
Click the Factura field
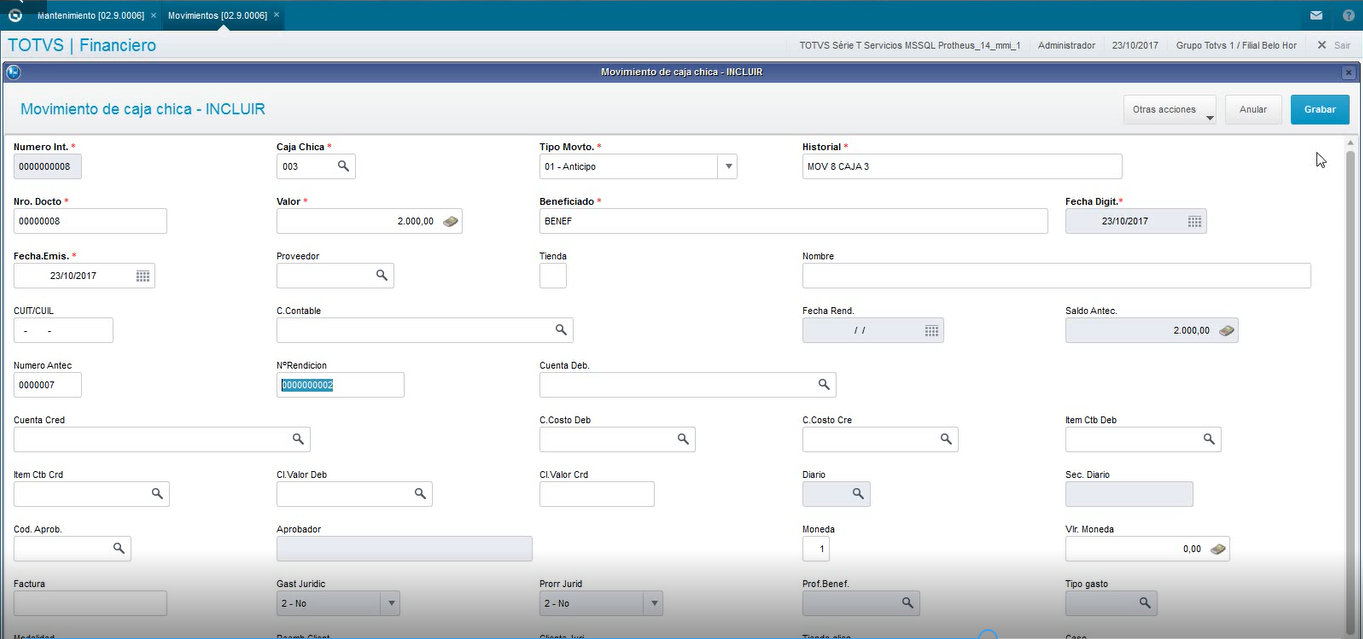point(90,603)
